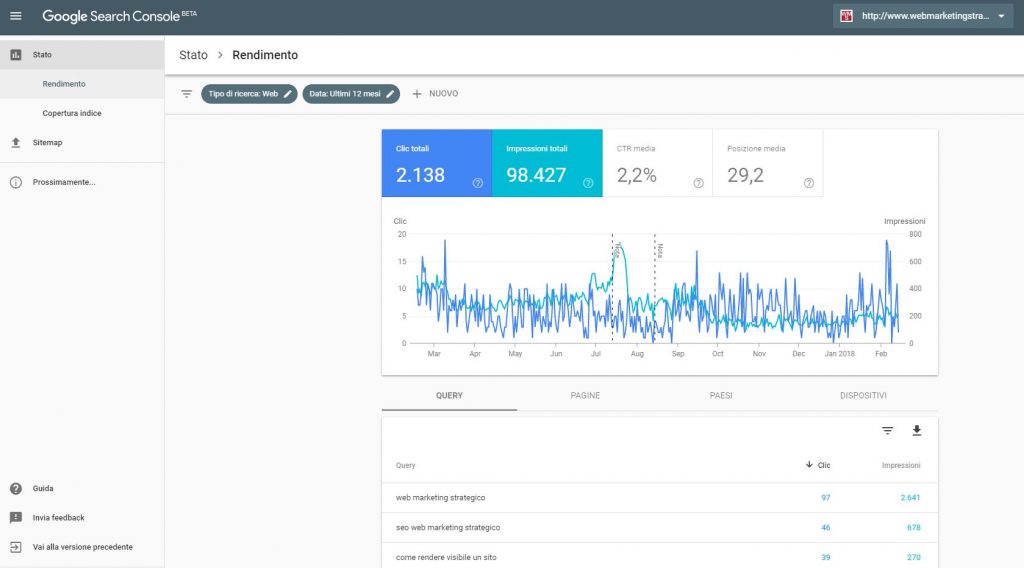Enable the CTR media metric card

(656, 163)
